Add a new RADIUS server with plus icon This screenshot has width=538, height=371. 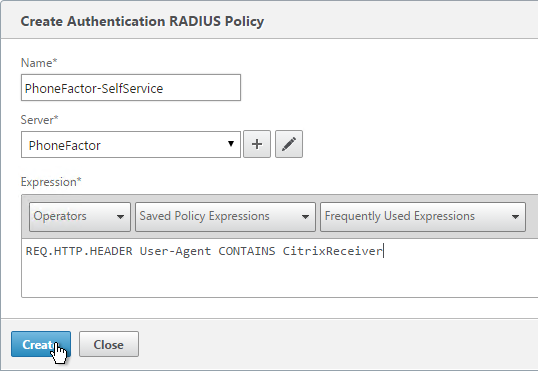click(x=257, y=144)
